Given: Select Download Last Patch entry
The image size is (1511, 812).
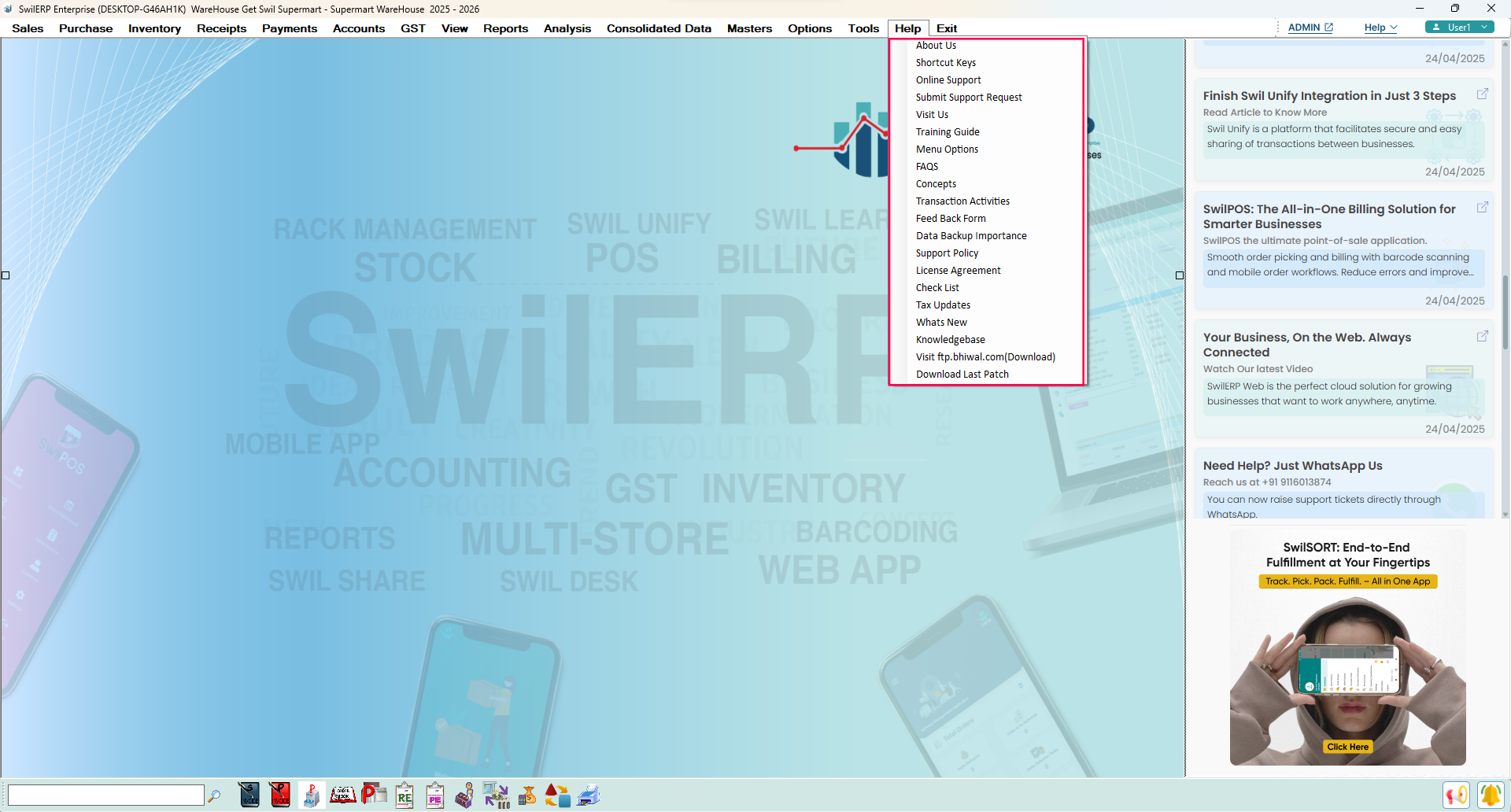Looking at the screenshot, I should pos(962,375).
